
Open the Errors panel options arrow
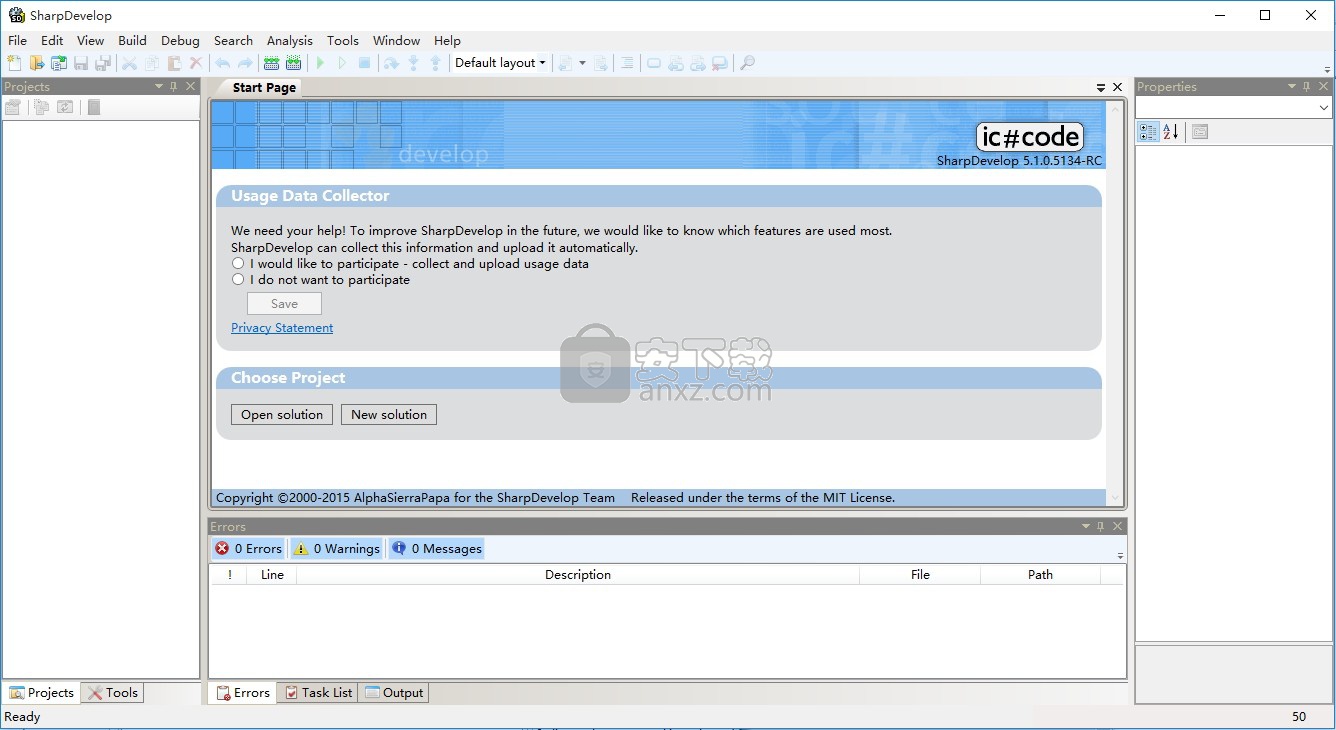(x=1086, y=526)
